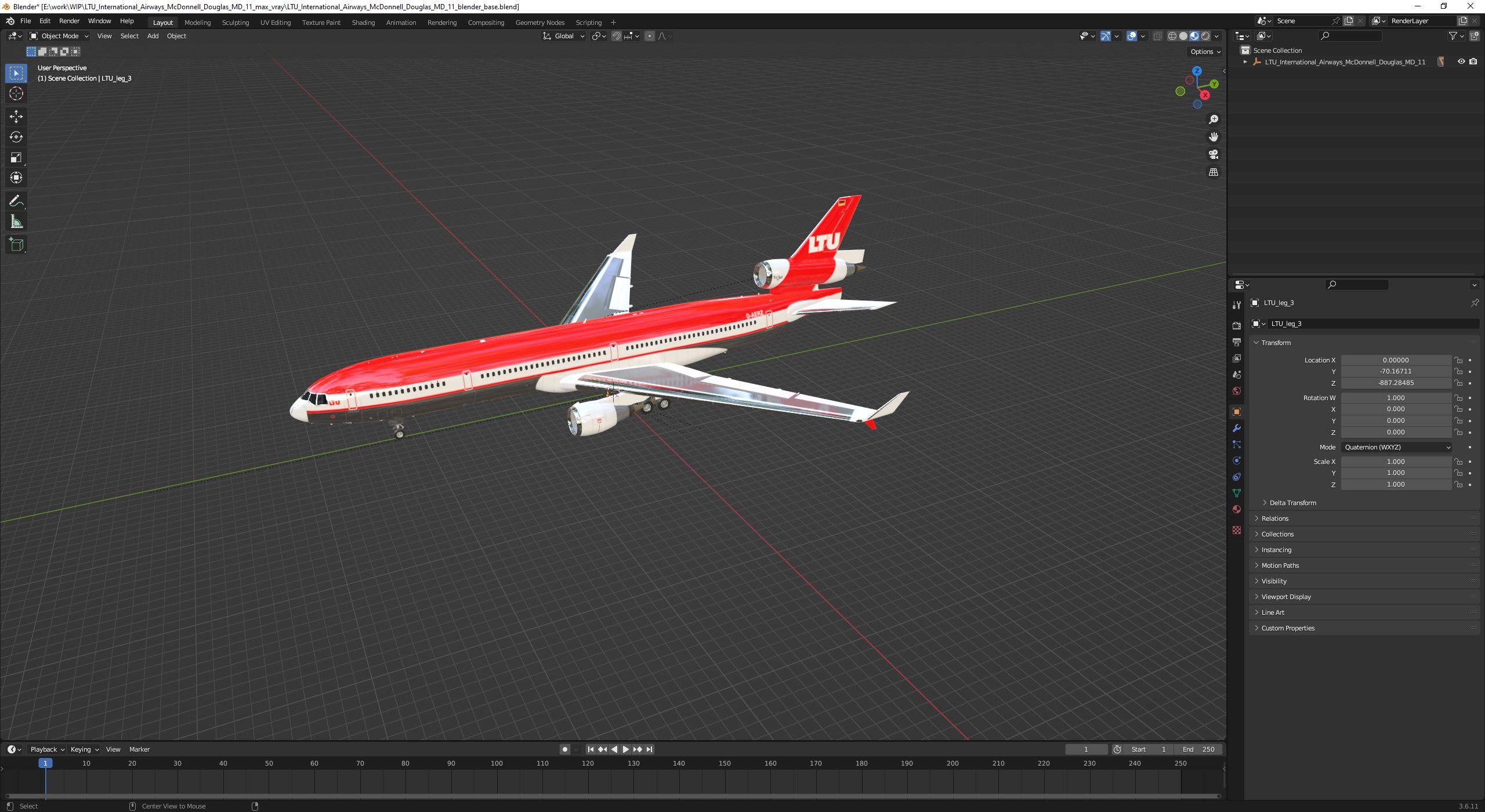Click the timeline horizontal scrollbar
Image resolution: width=1485 pixels, height=812 pixels.
pyautogui.click(x=613, y=796)
